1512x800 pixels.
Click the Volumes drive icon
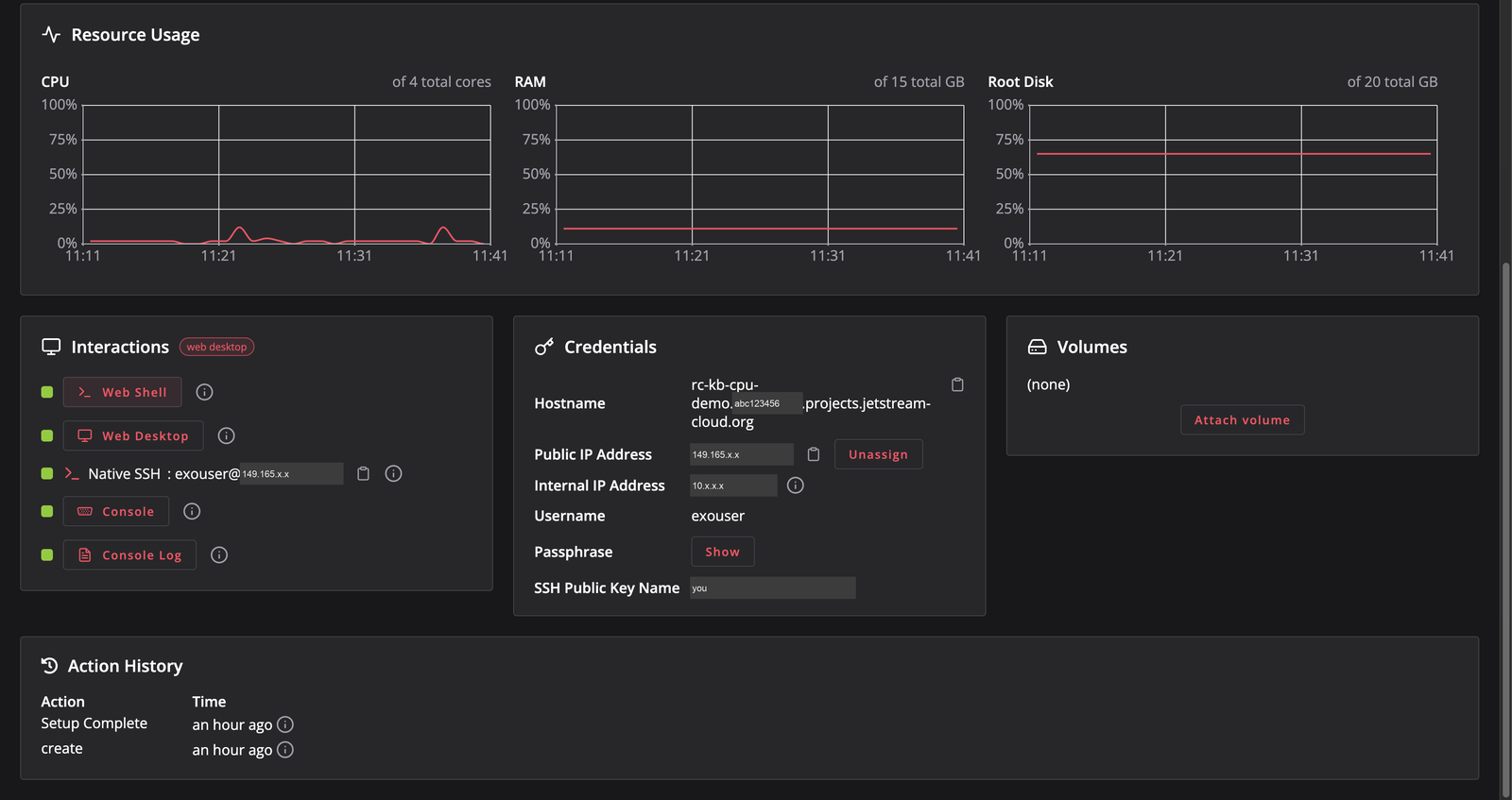click(1037, 347)
